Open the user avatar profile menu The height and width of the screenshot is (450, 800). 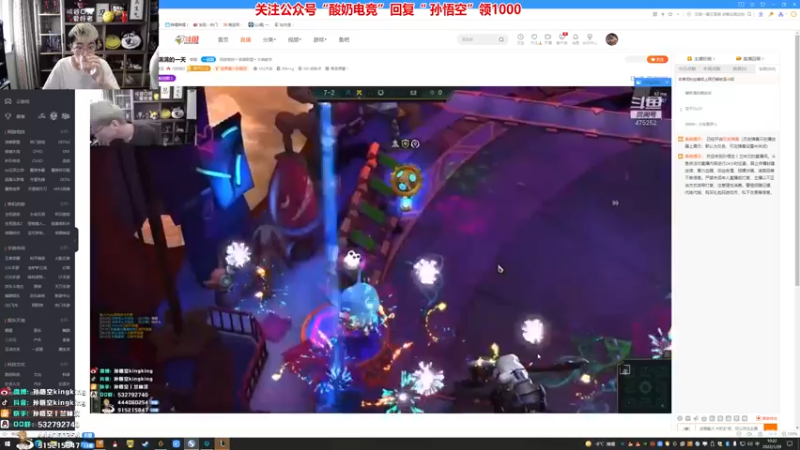(612, 39)
